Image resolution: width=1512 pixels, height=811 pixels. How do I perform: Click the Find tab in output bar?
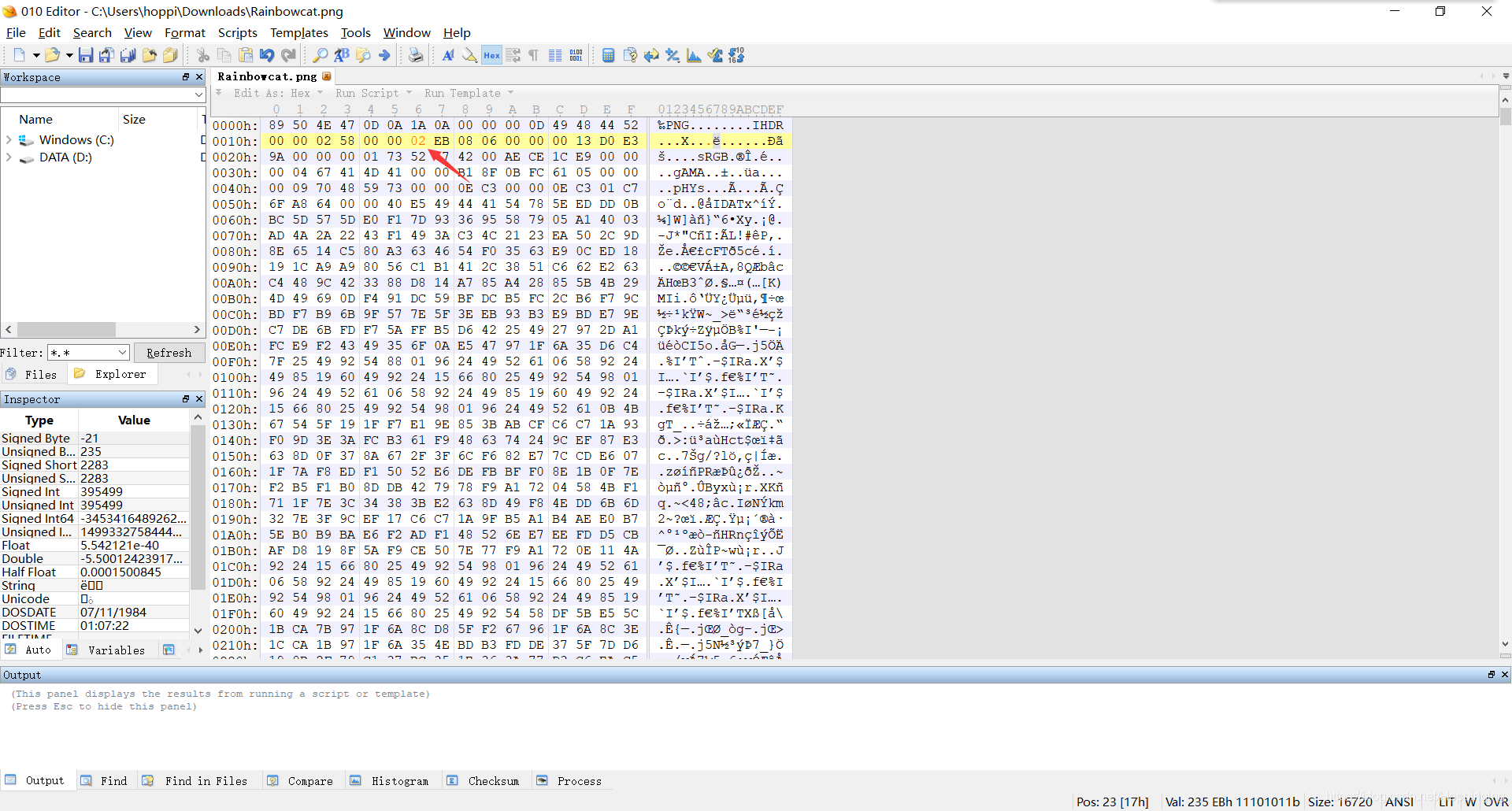pos(104,781)
